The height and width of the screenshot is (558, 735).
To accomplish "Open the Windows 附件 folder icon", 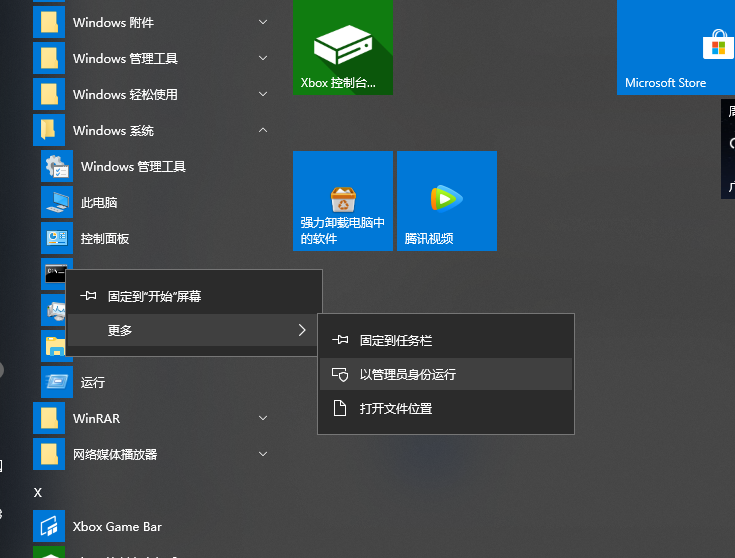I will tap(49, 22).
